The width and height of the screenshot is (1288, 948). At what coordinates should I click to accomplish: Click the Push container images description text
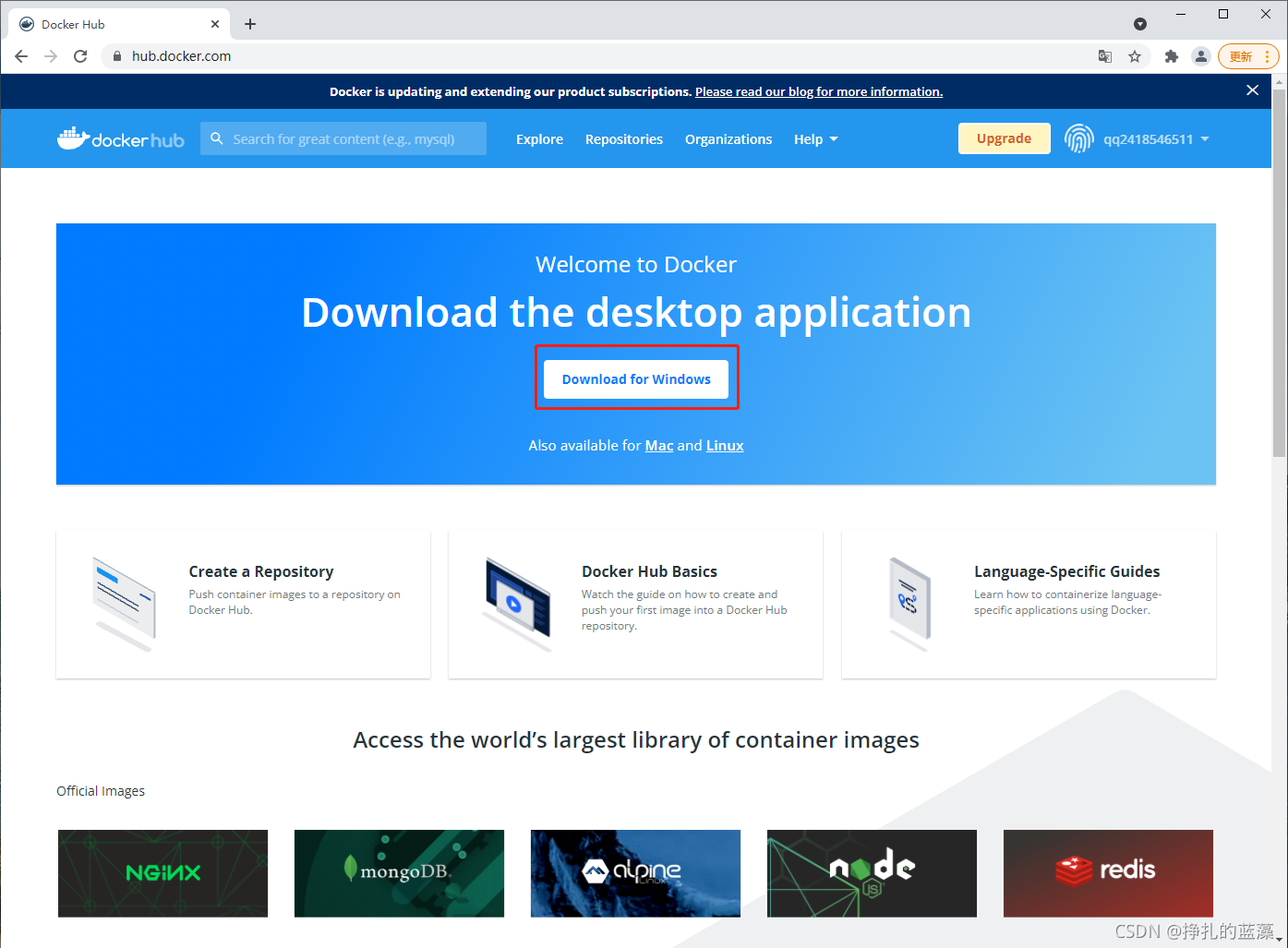(295, 602)
